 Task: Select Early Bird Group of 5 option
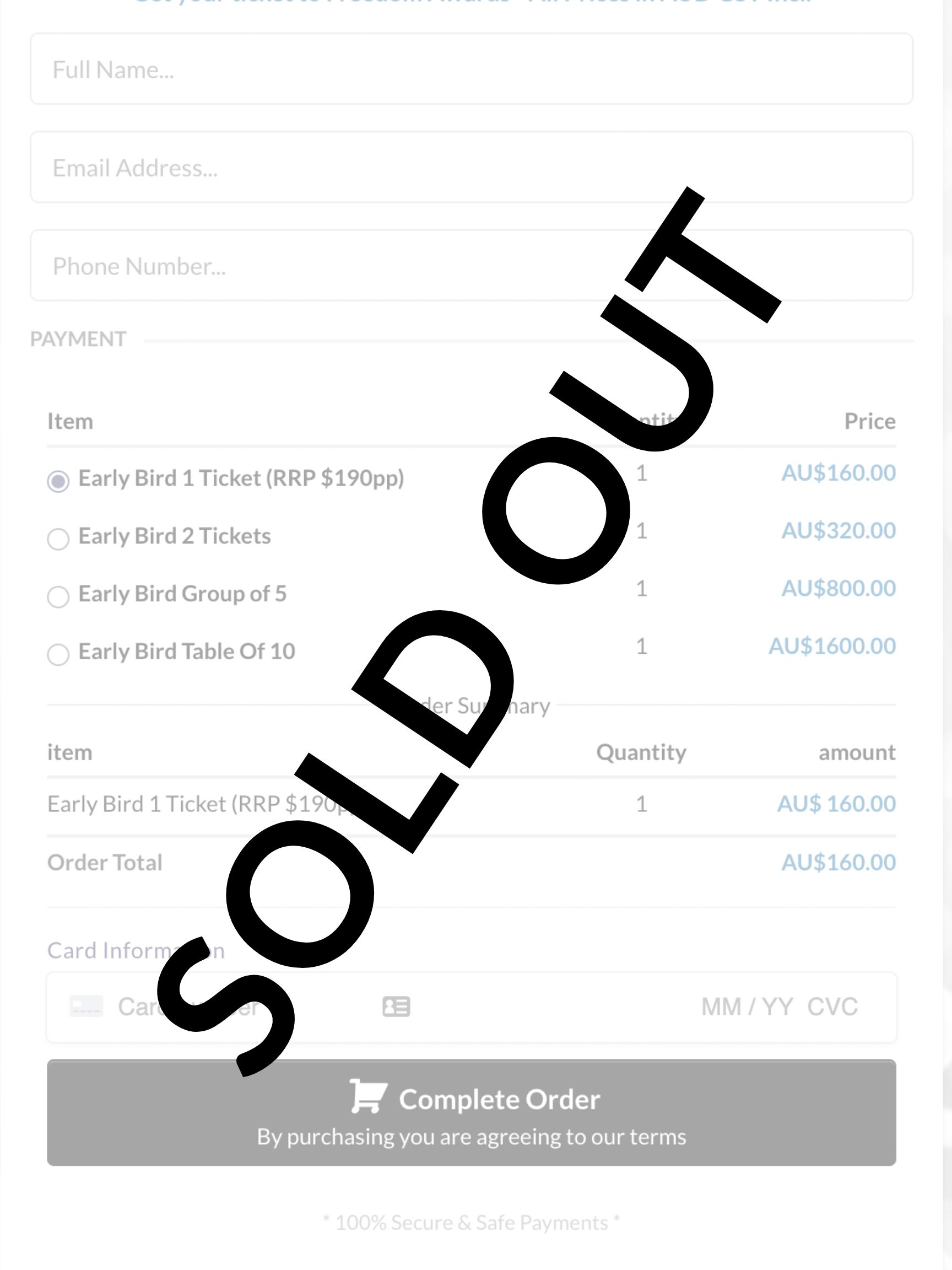(58, 596)
